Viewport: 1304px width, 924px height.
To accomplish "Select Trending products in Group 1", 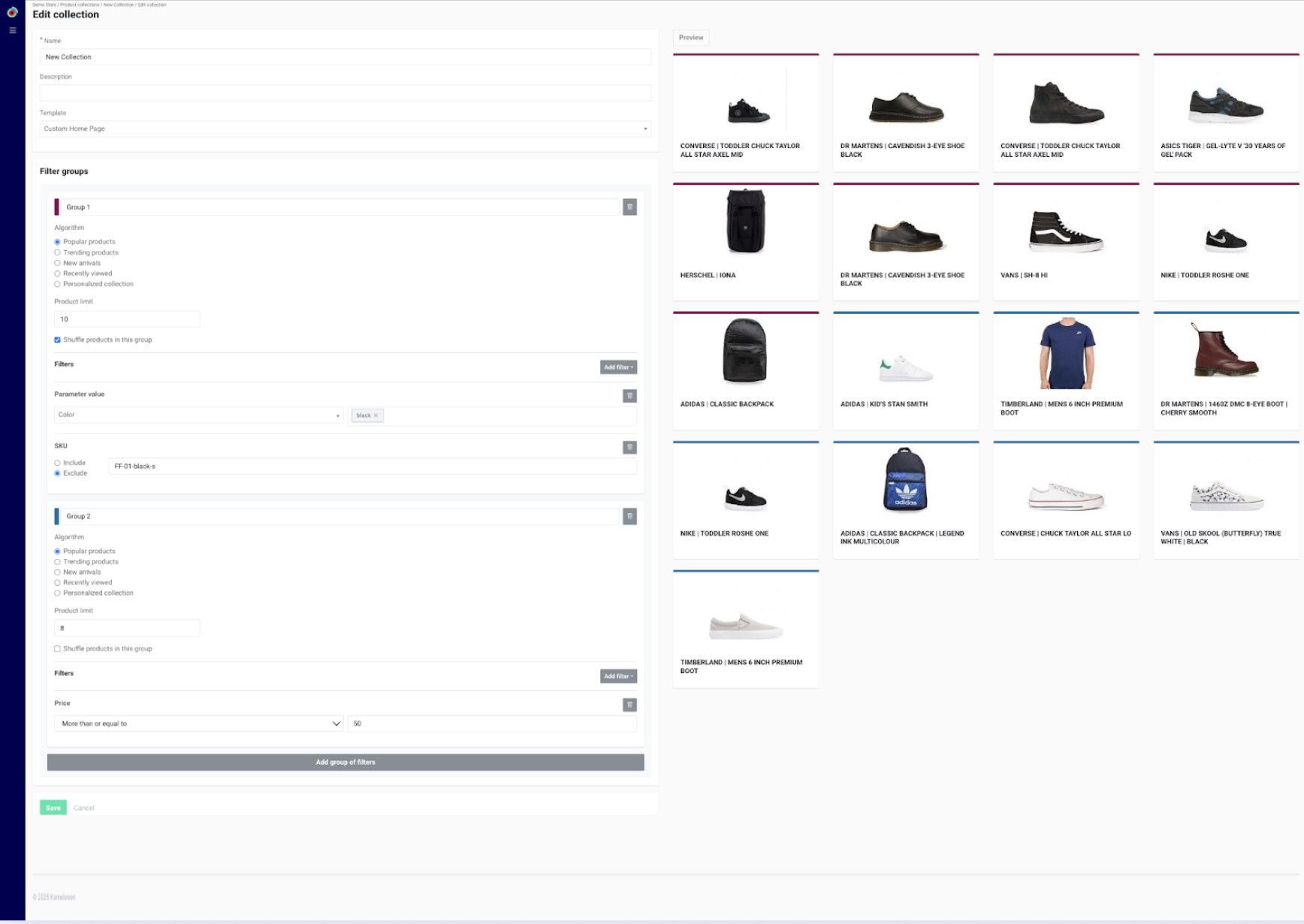I will 57,252.
